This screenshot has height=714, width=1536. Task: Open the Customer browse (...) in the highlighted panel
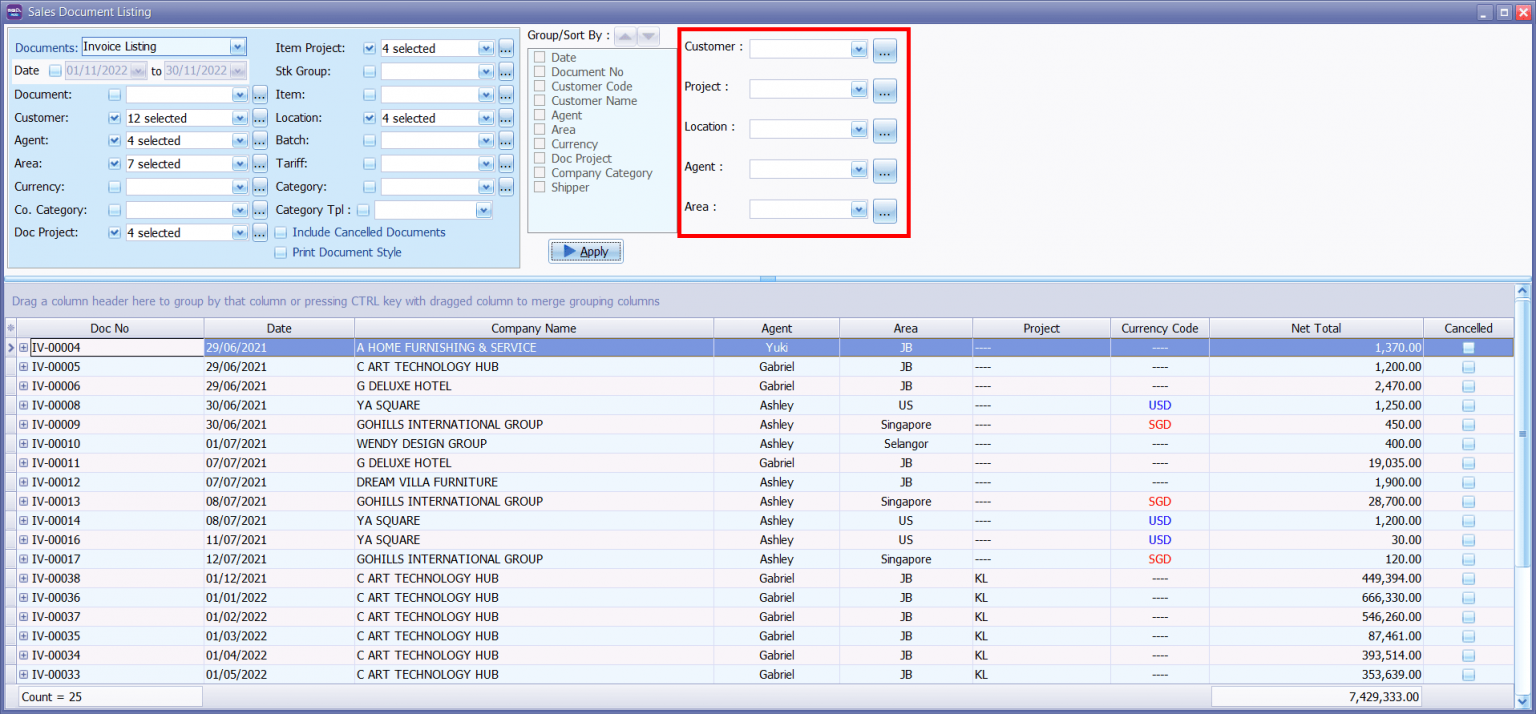pyautogui.click(x=884, y=50)
